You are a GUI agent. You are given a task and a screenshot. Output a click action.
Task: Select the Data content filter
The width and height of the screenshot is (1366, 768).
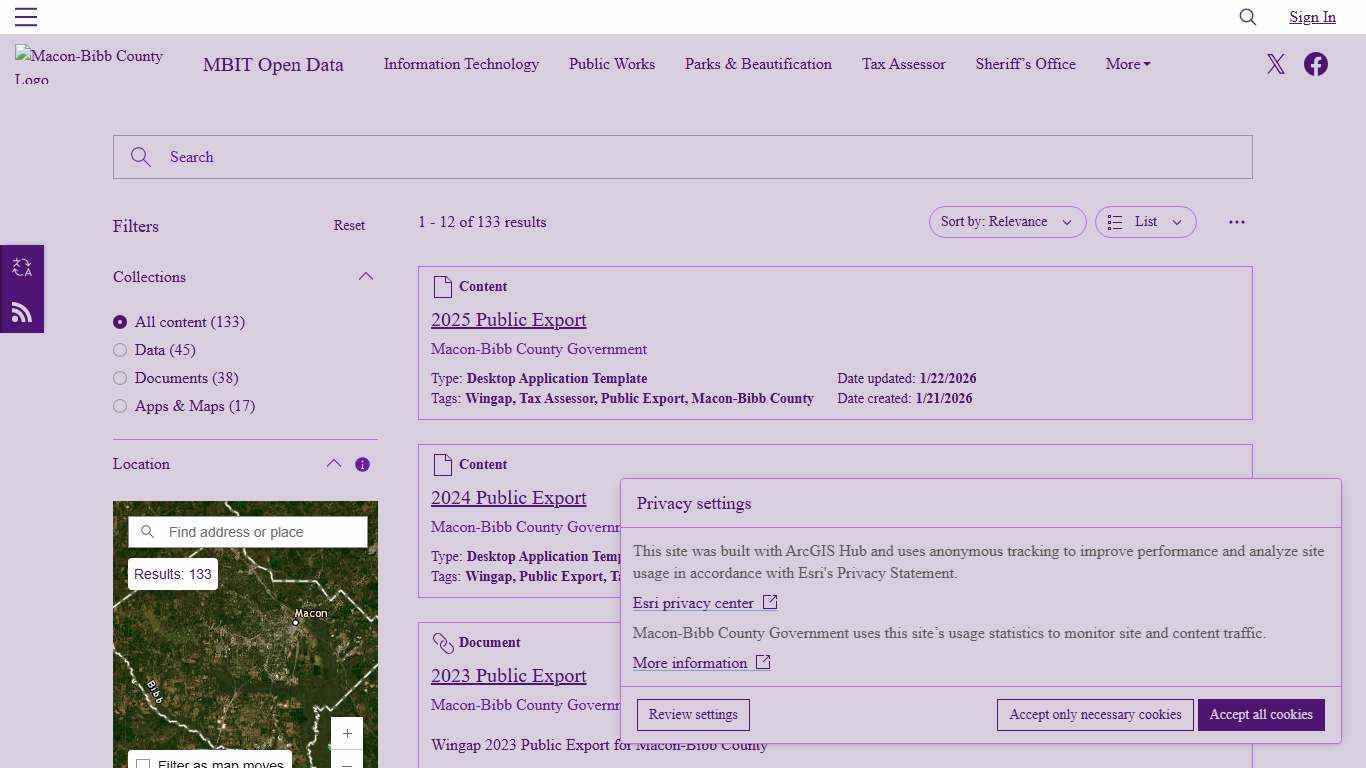(x=120, y=350)
